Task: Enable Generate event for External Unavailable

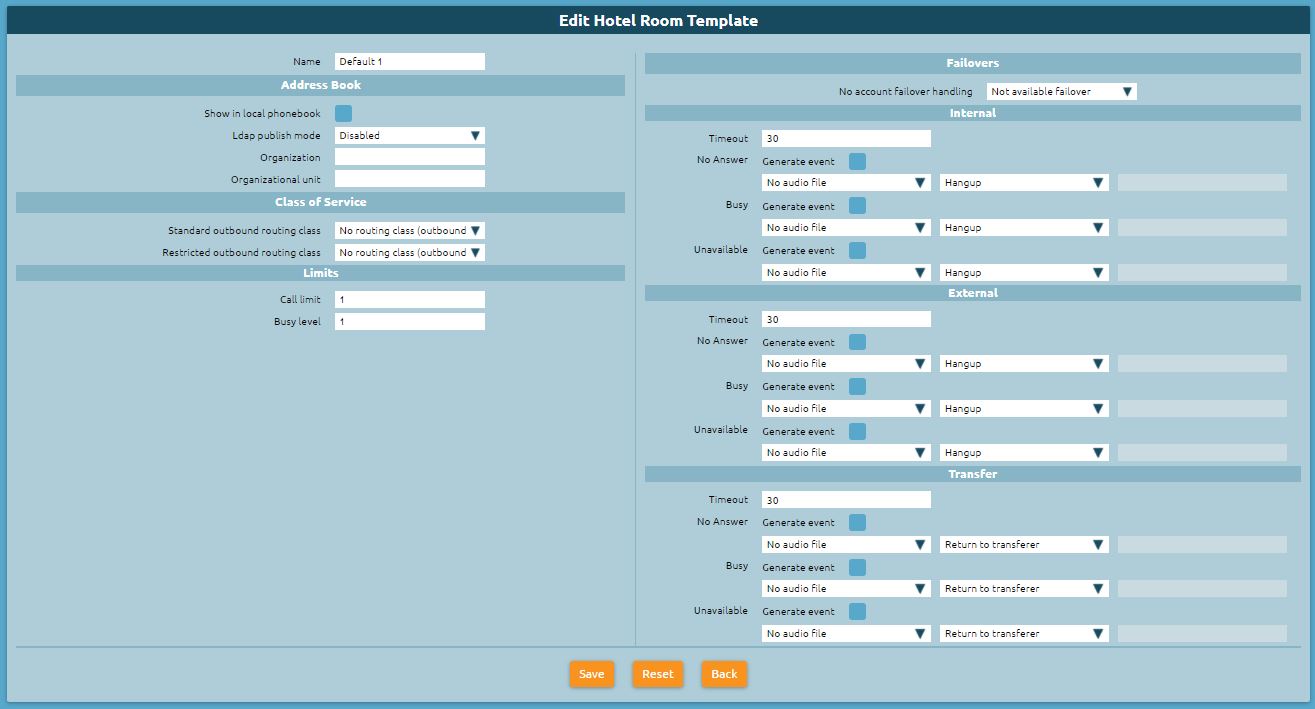Action: (x=857, y=431)
